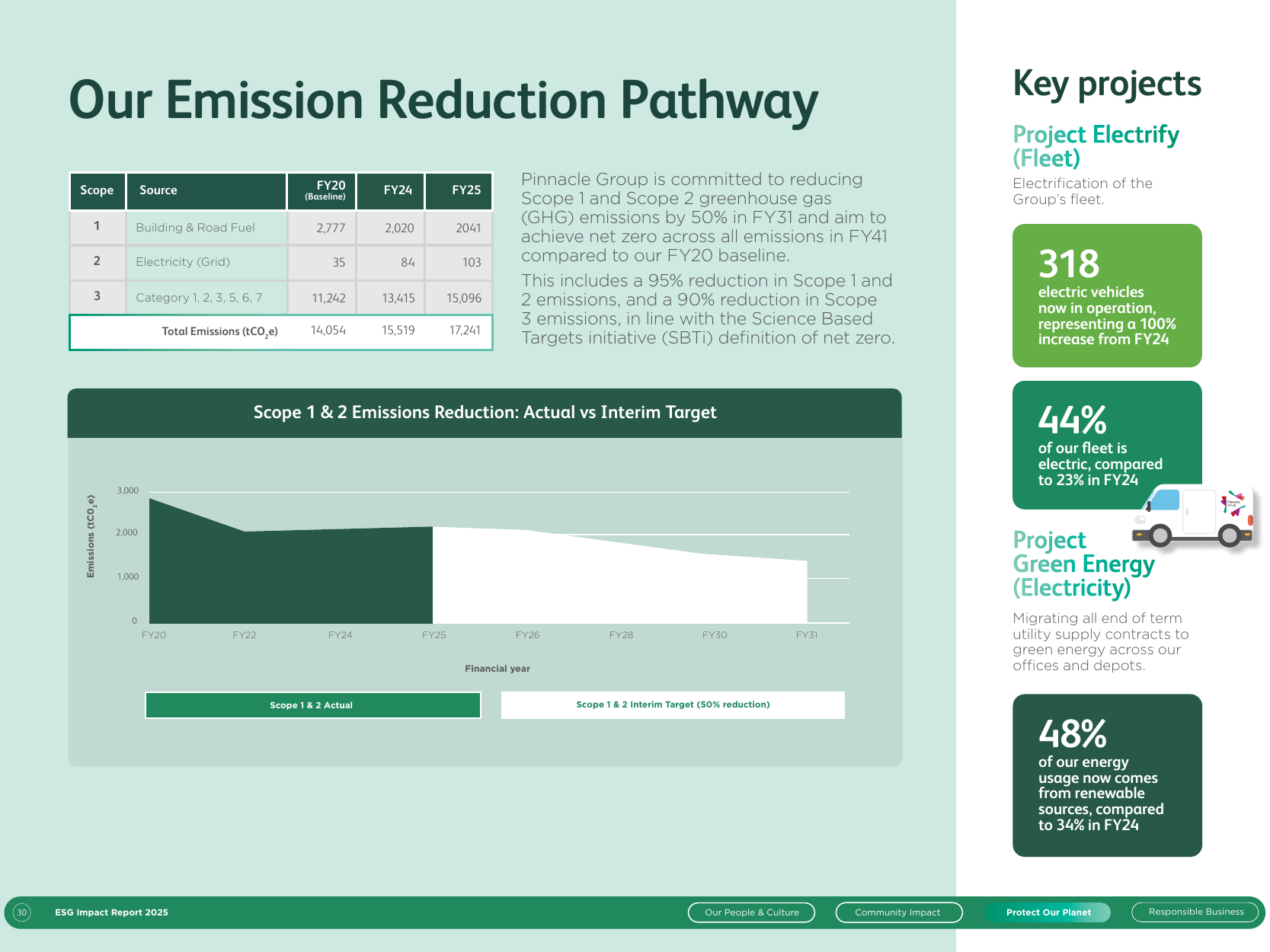Screen dimensions: 1270x952
Task: Click the 318 electric vehicles card
Action: (x=1107, y=296)
